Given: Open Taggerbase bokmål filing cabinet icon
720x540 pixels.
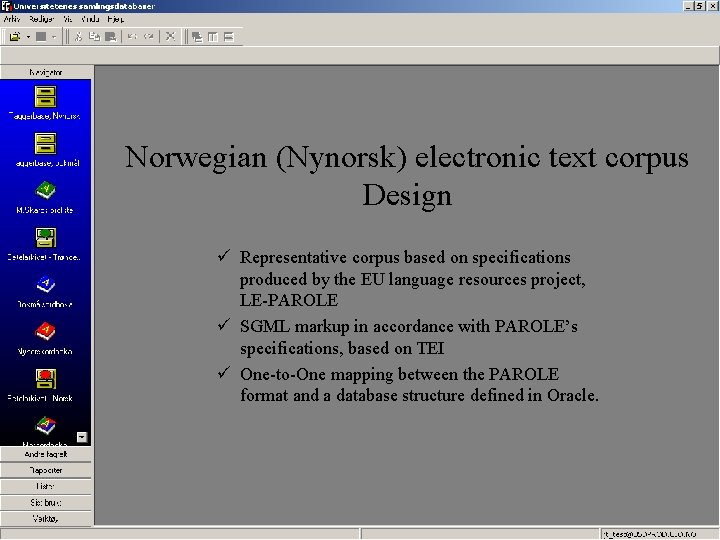Looking at the screenshot, I should point(45,144).
